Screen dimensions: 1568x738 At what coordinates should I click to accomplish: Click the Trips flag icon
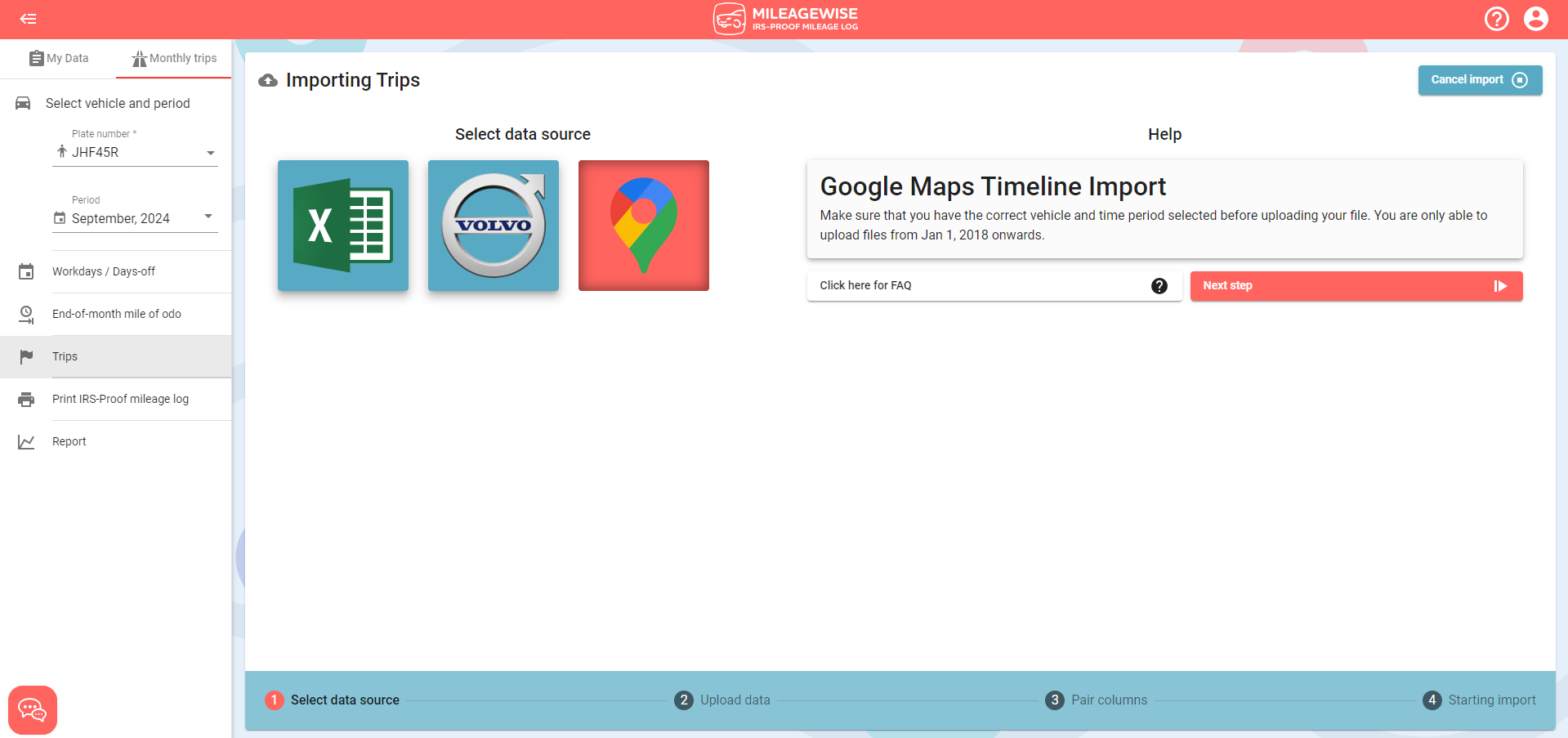pyautogui.click(x=26, y=356)
